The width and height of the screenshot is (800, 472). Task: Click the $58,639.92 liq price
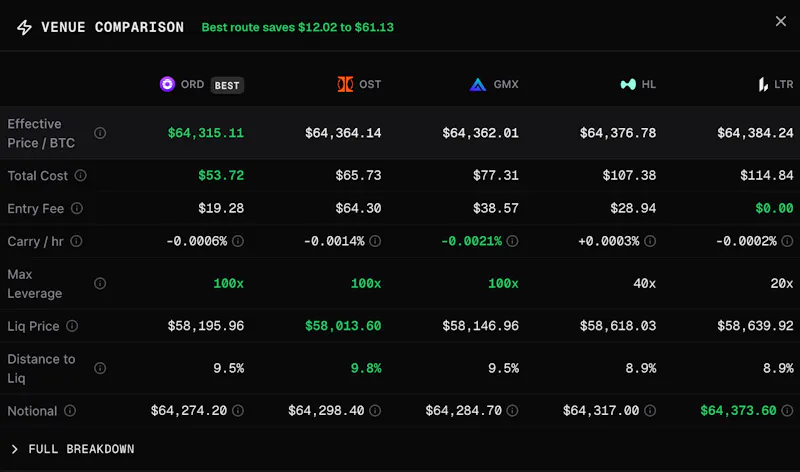[755, 326]
